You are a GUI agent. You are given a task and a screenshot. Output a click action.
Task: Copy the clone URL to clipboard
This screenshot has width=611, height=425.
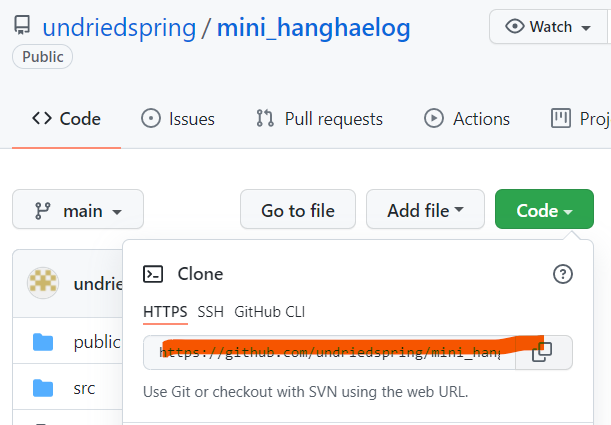point(544,352)
